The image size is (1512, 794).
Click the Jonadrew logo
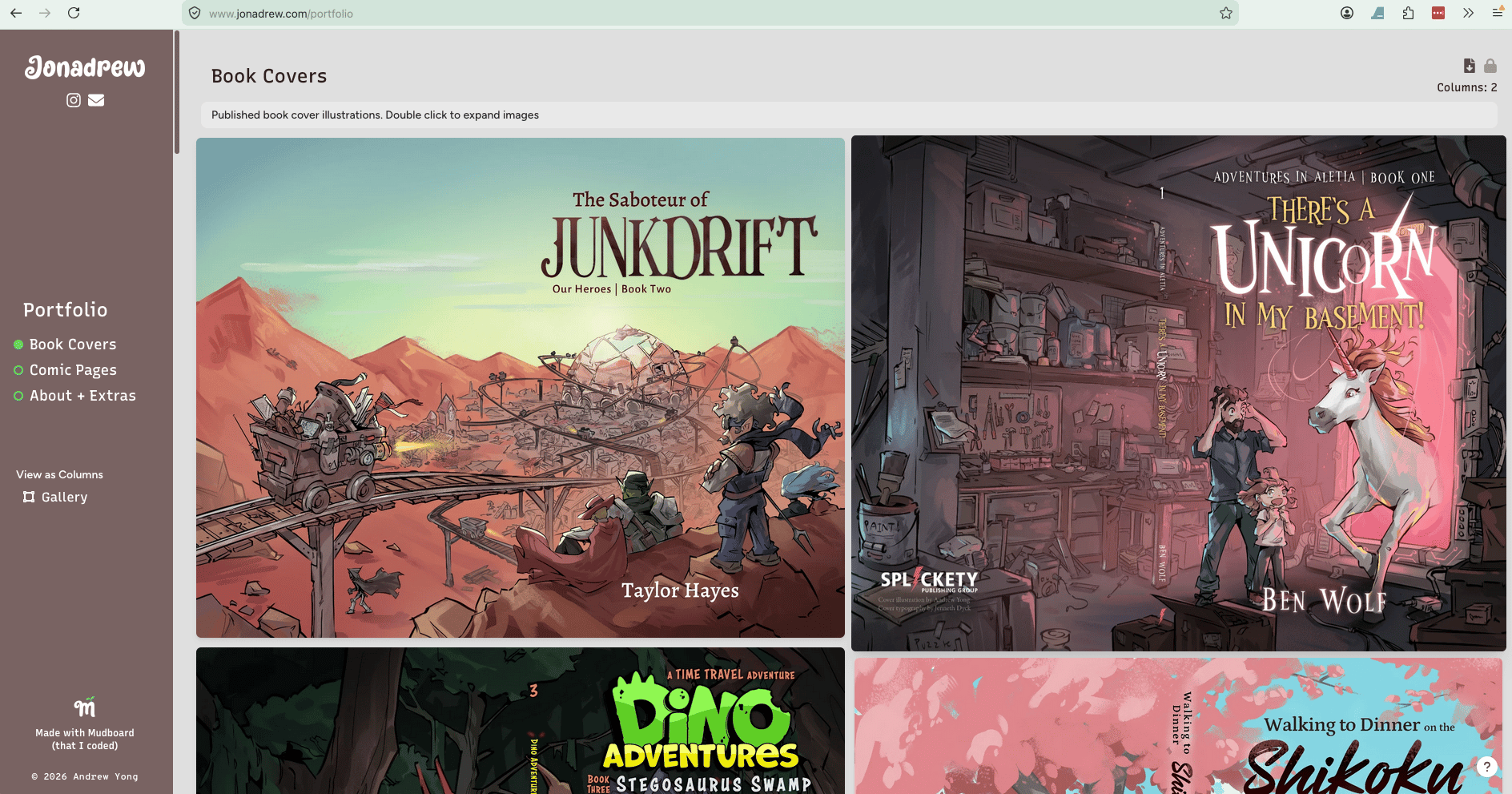[85, 67]
